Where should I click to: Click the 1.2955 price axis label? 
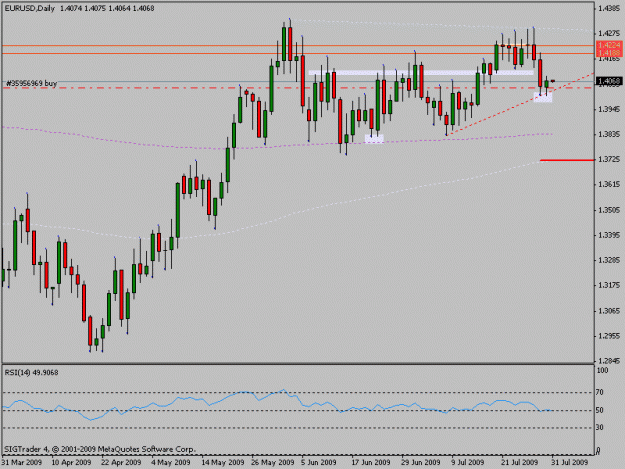(x=609, y=336)
